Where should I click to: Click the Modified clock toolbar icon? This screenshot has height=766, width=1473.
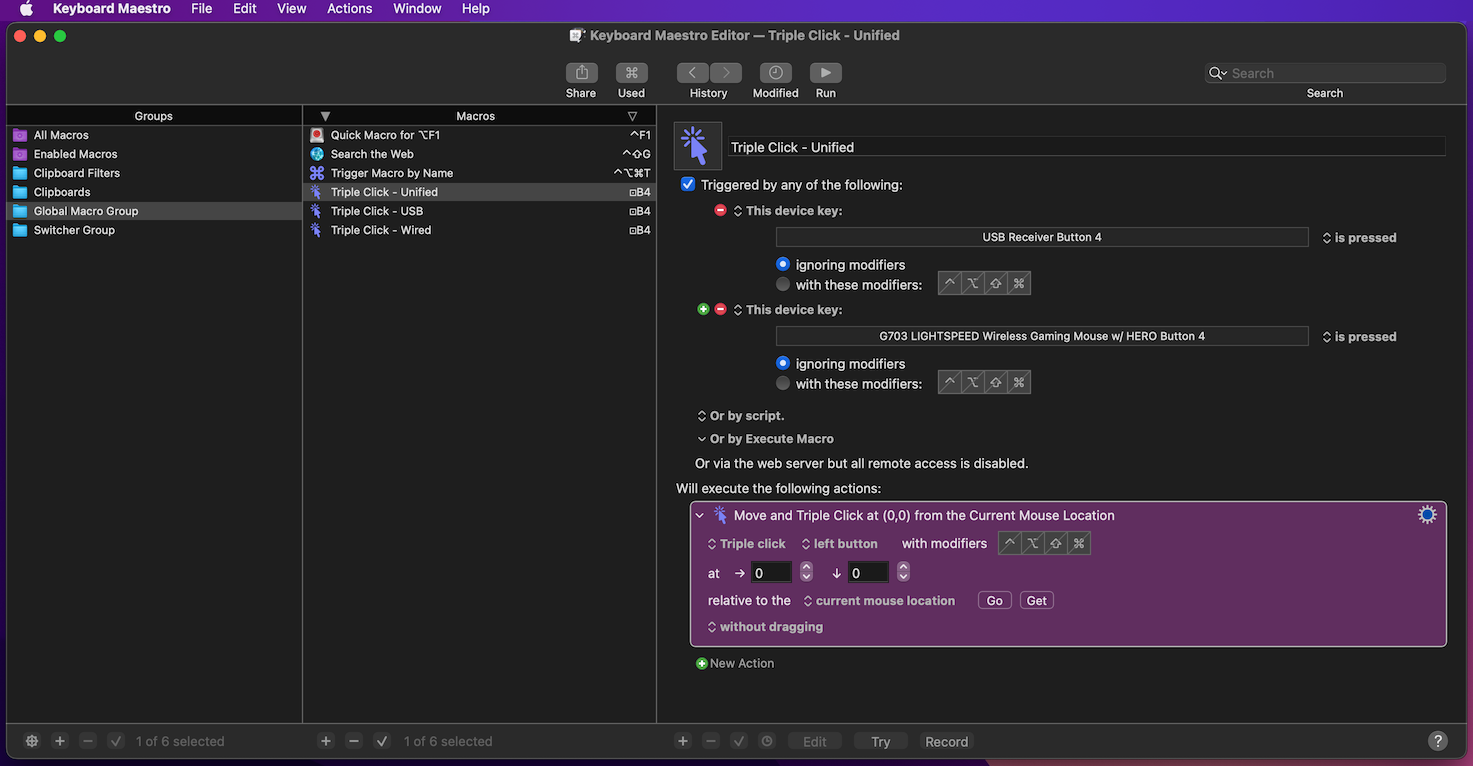click(775, 73)
